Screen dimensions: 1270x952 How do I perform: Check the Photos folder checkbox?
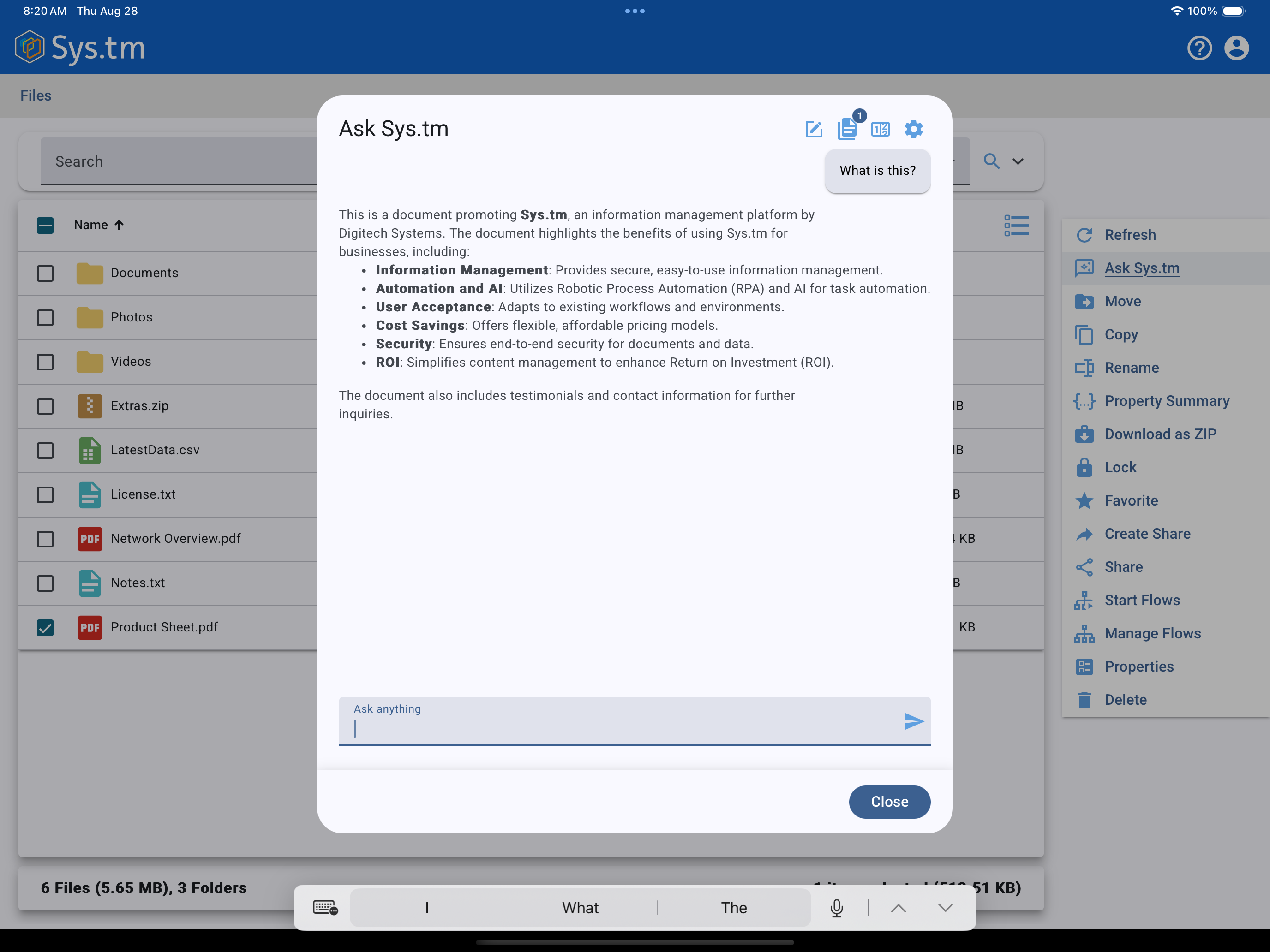tap(45, 317)
